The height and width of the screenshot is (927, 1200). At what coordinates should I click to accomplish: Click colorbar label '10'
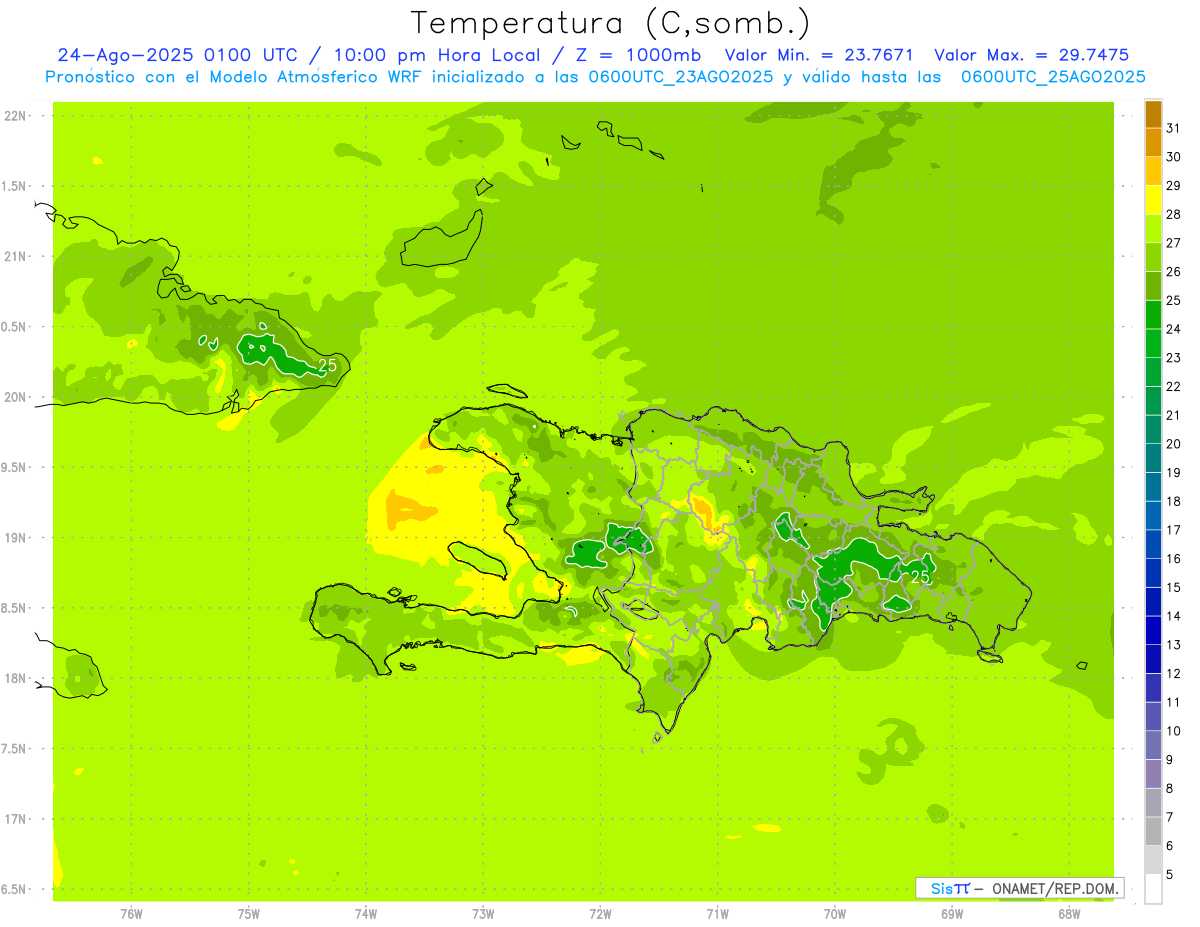tap(1175, 731)
